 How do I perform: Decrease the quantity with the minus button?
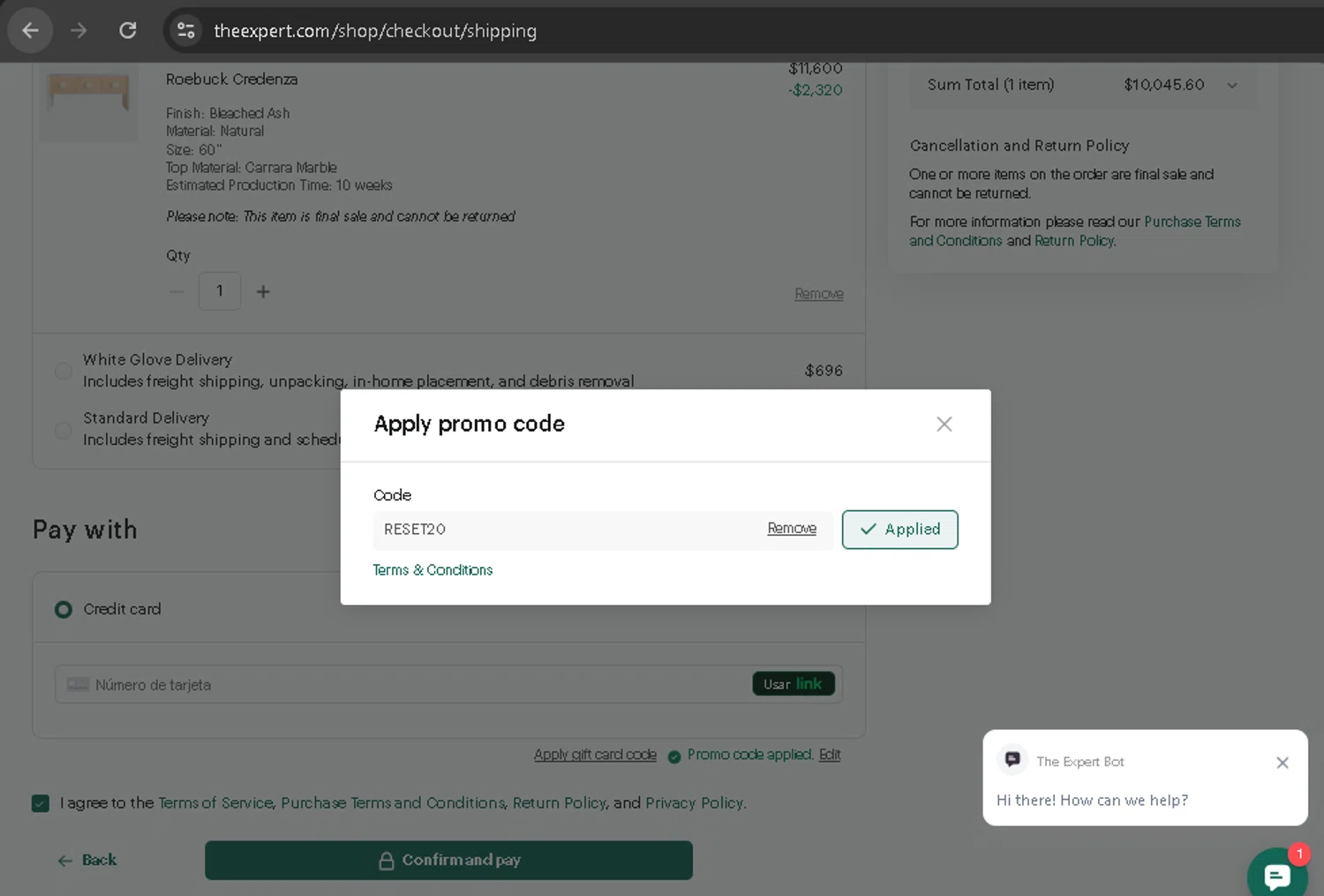click(x=177, y=291)
